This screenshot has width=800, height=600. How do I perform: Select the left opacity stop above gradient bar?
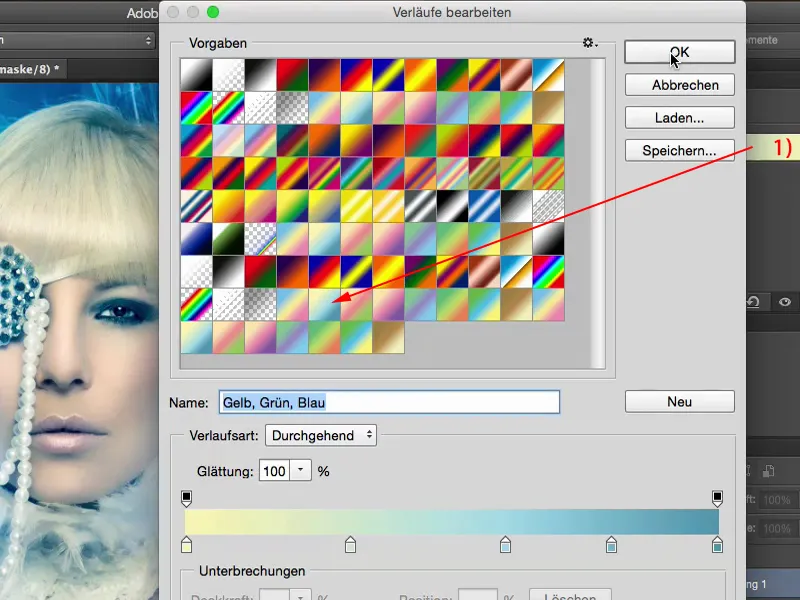click(187, 498)
